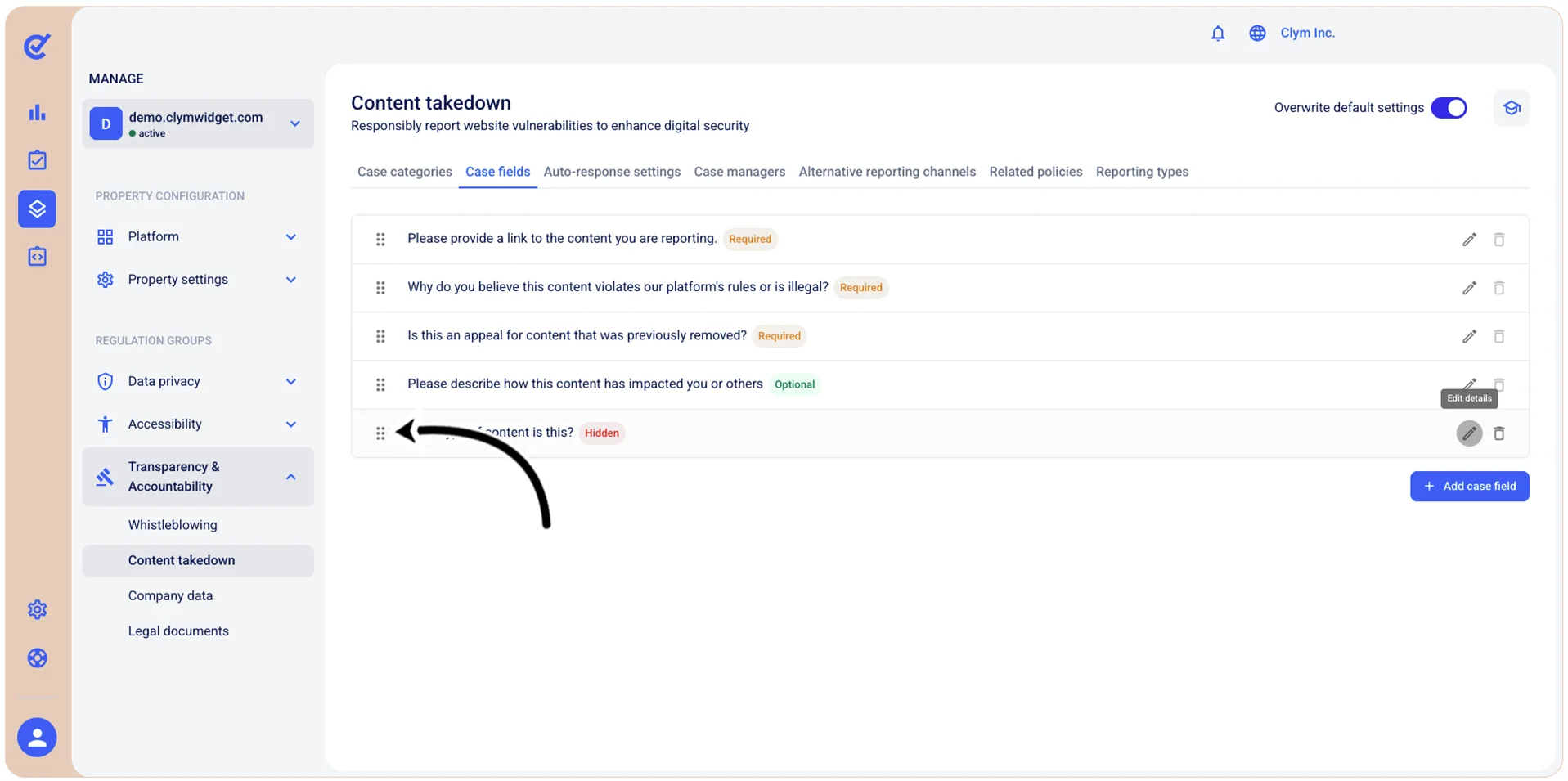Click the support lifebuoy sidebar icon

[x=37, y=658]
